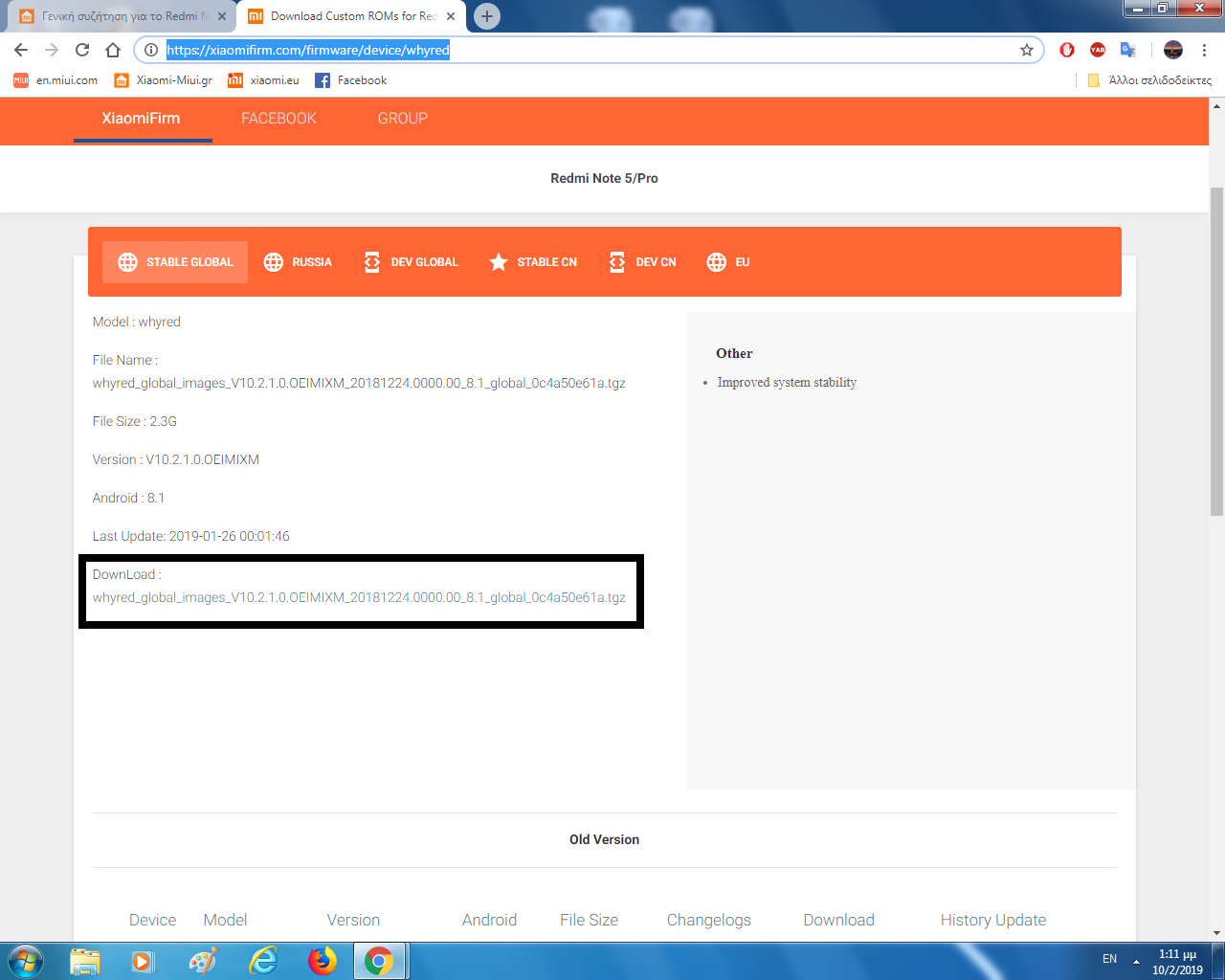Viewport: 1225px width, 980px height.
Task: Click the Version V10.2.1.0.OEIMIXM text
Action: click(x=176, y=459)
